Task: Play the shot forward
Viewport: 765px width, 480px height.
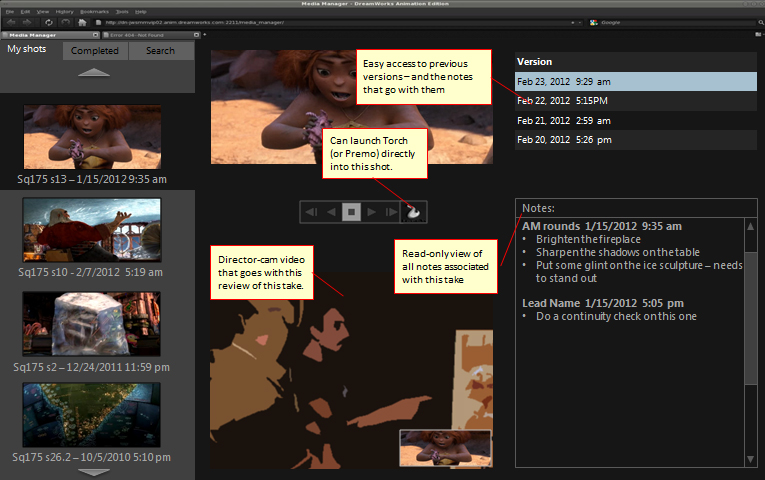Action: pos(371,212)
